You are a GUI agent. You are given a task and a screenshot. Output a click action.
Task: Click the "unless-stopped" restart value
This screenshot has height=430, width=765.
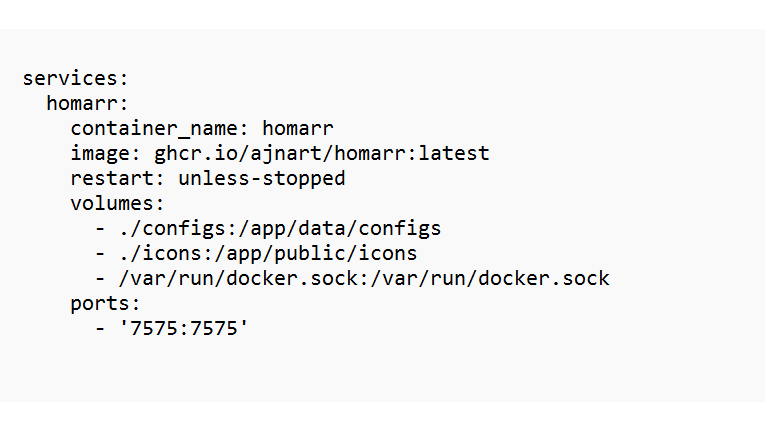(262, 178)
